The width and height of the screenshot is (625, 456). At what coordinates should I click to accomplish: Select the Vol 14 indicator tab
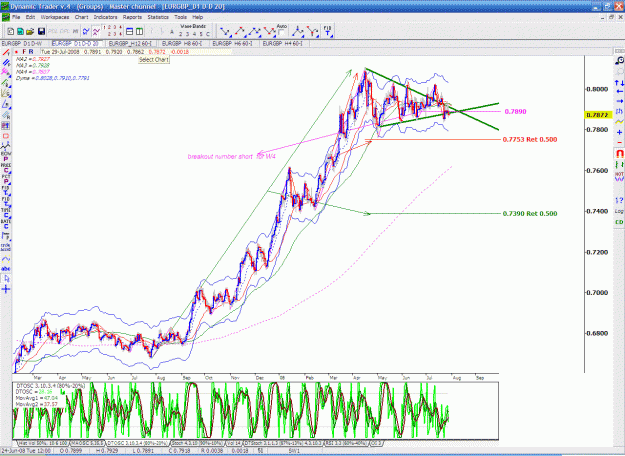[234, 443]
